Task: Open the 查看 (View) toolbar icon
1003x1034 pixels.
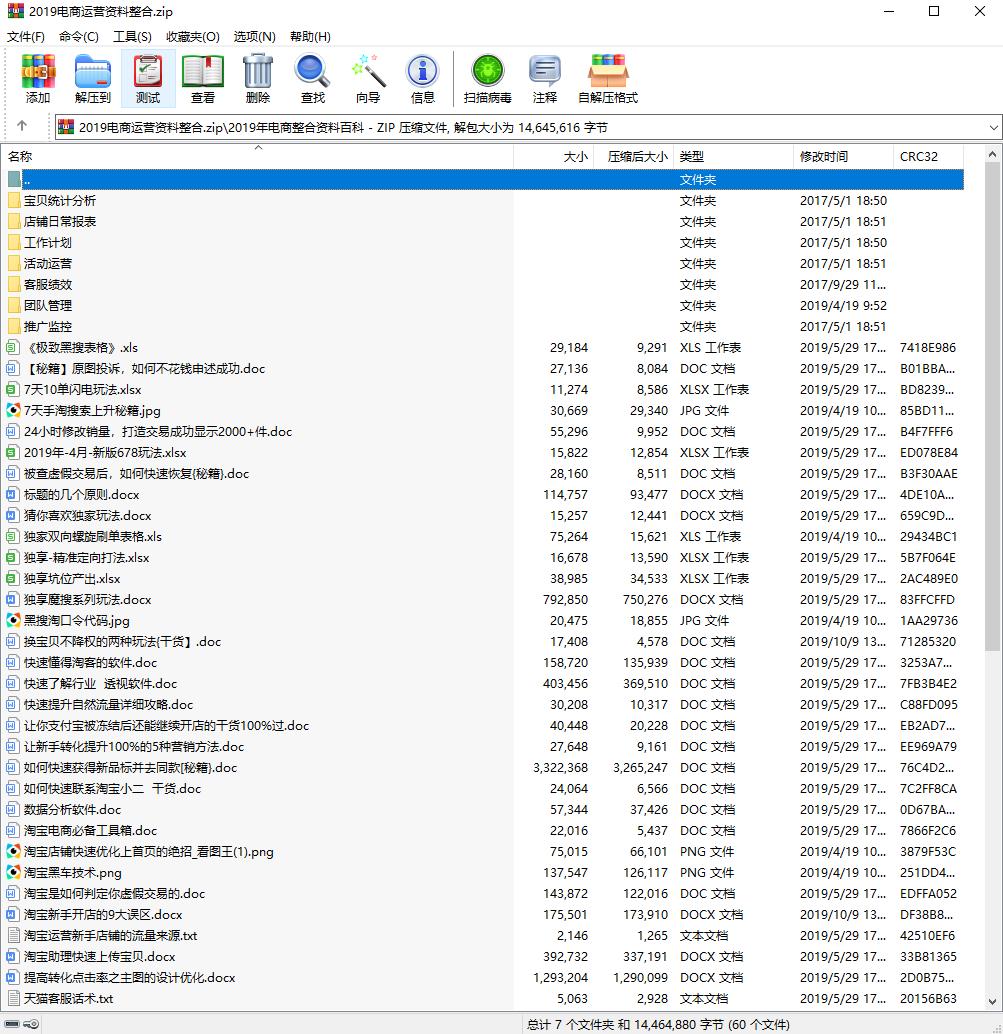Action: [x=203, y=78]
